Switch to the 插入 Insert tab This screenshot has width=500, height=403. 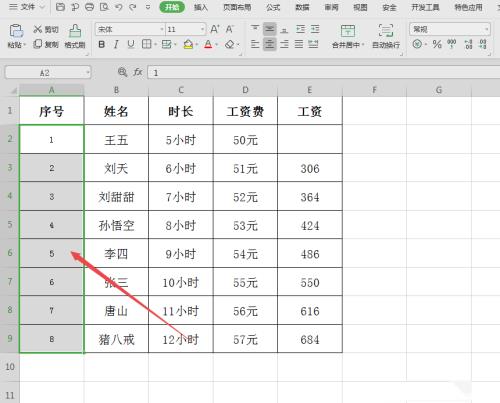tap(201, 7)
